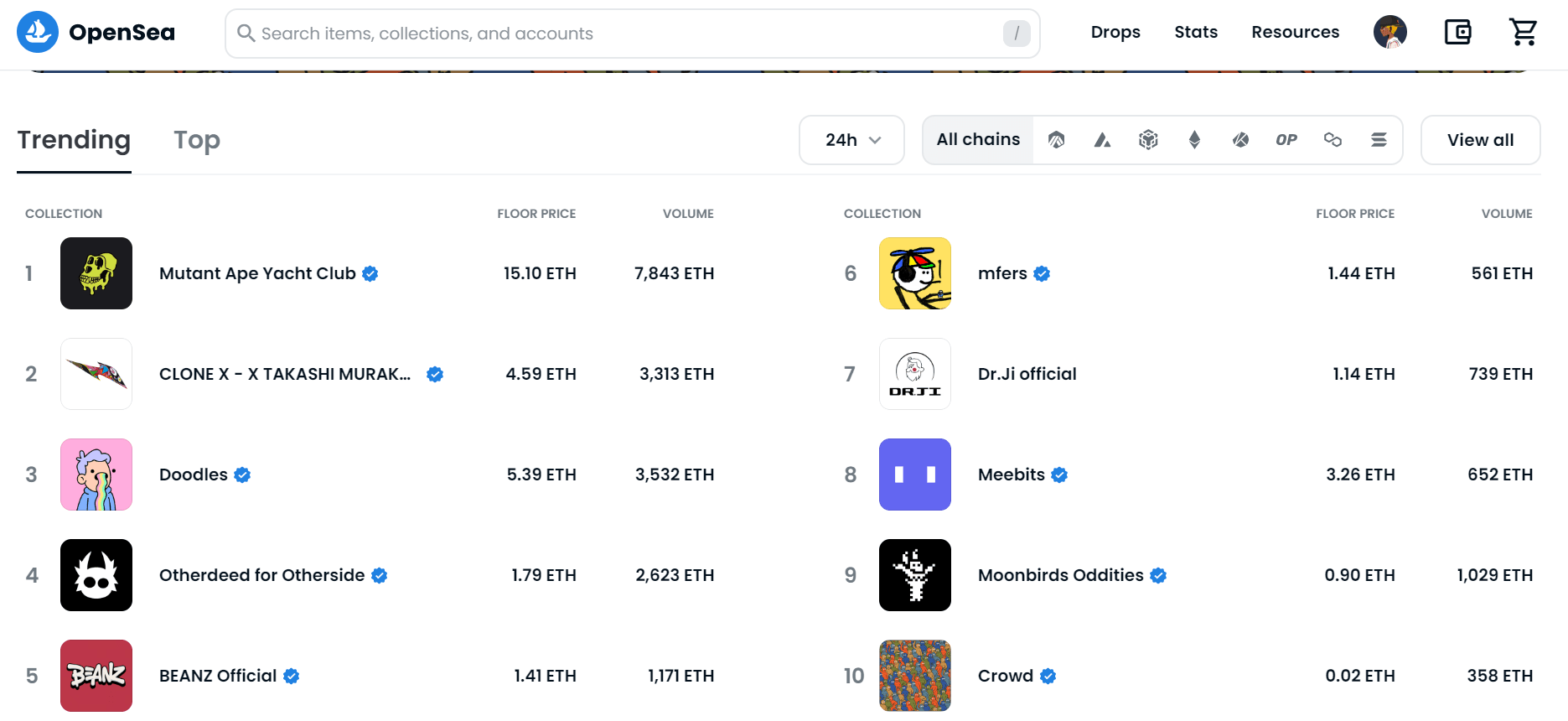Select the All chains filter
Viewport: 1568px width, 721px height.
point(978,140)
